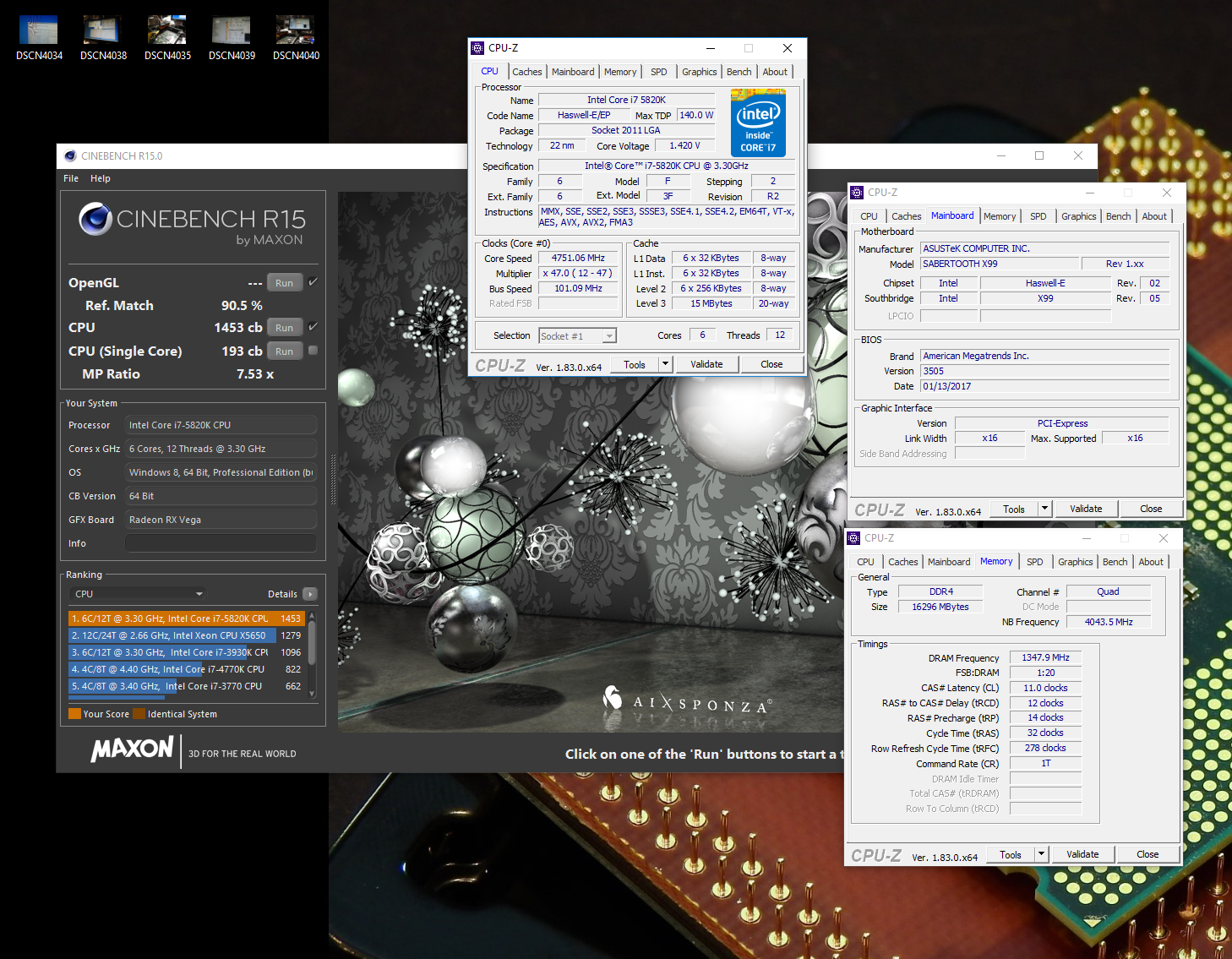This screenshot has height=959, width=1232.
Task: Click the top CPU-Z window title icon
Action: point(478,48)
